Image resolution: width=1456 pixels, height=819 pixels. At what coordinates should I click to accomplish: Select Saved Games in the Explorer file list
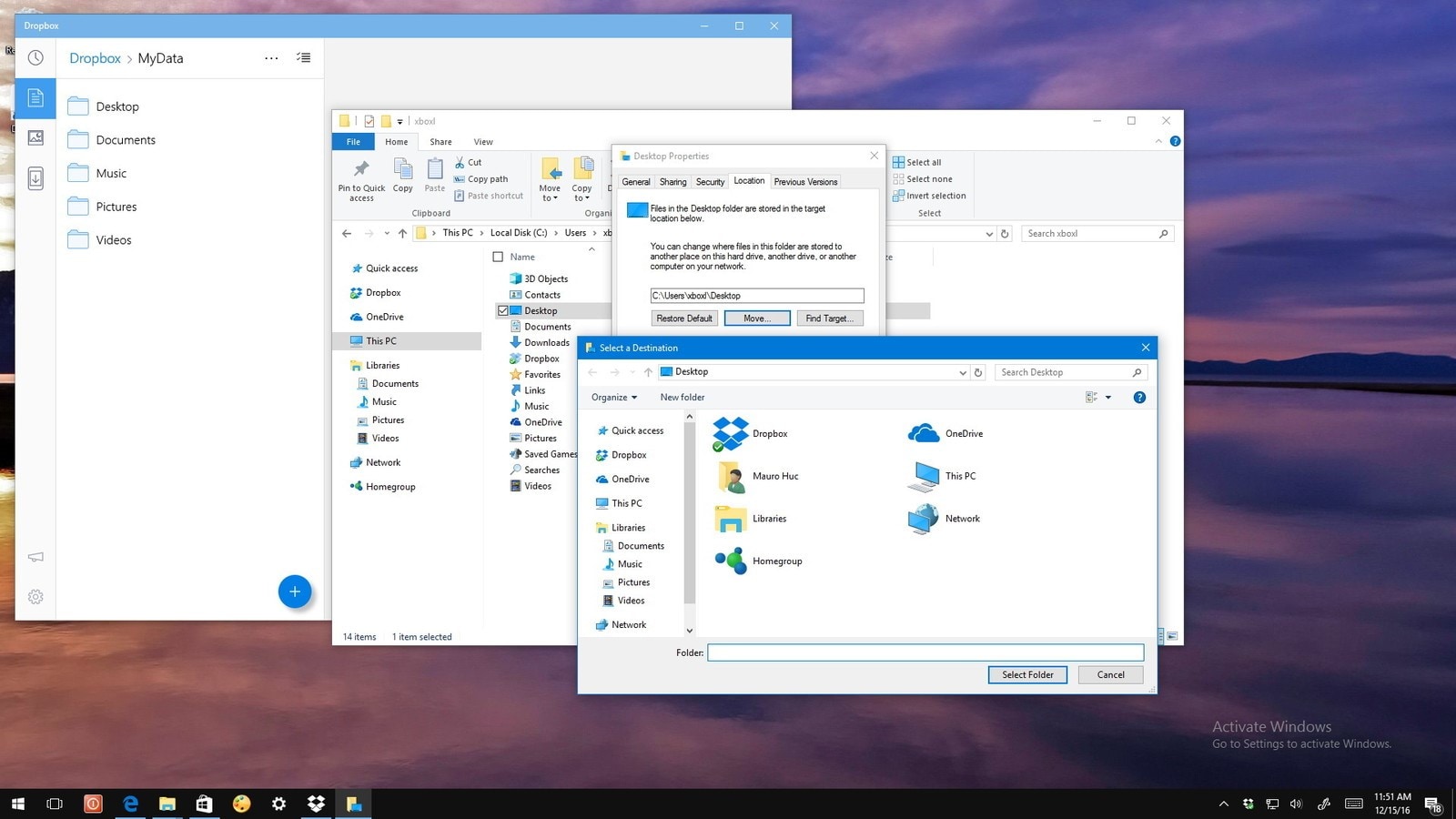point(544,454)
